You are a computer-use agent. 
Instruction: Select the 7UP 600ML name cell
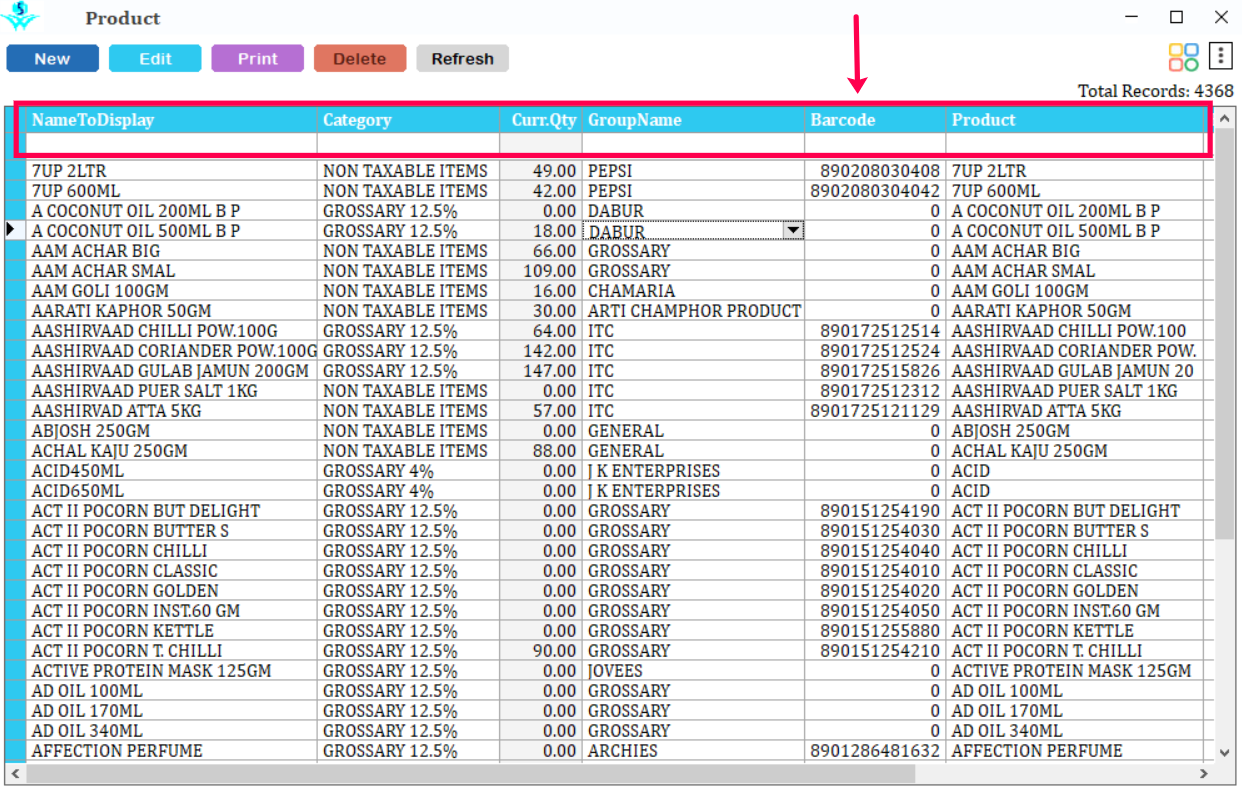(171, 191)
